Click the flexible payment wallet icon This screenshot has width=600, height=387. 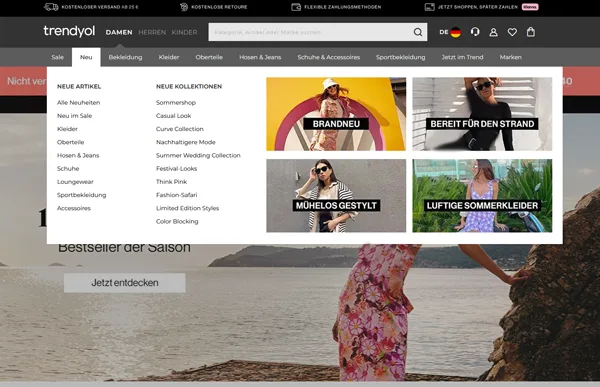point(296,7)
